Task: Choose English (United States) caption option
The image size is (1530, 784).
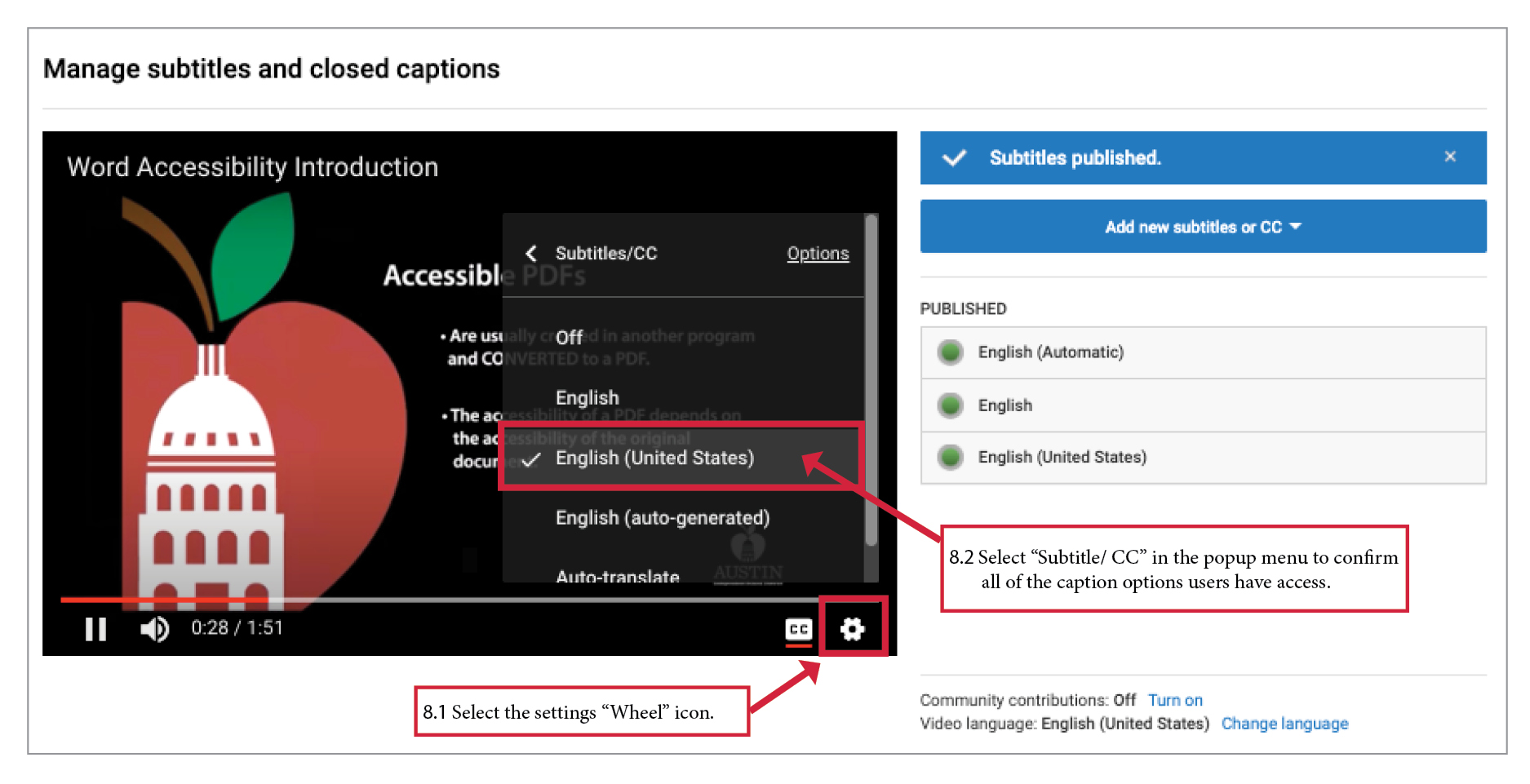Action: click(x=654, y=458)
